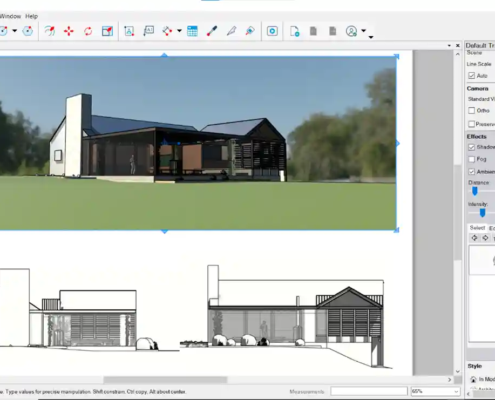495x400 pixels.
Task: Select the Polygon tool
Action: point(28,31)
